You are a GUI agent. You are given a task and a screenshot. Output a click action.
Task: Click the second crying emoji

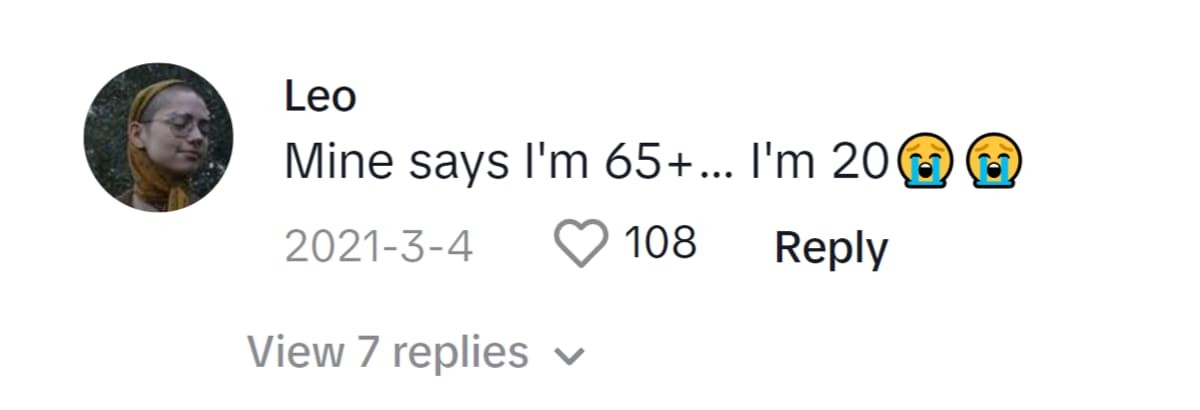pos(993,163)
